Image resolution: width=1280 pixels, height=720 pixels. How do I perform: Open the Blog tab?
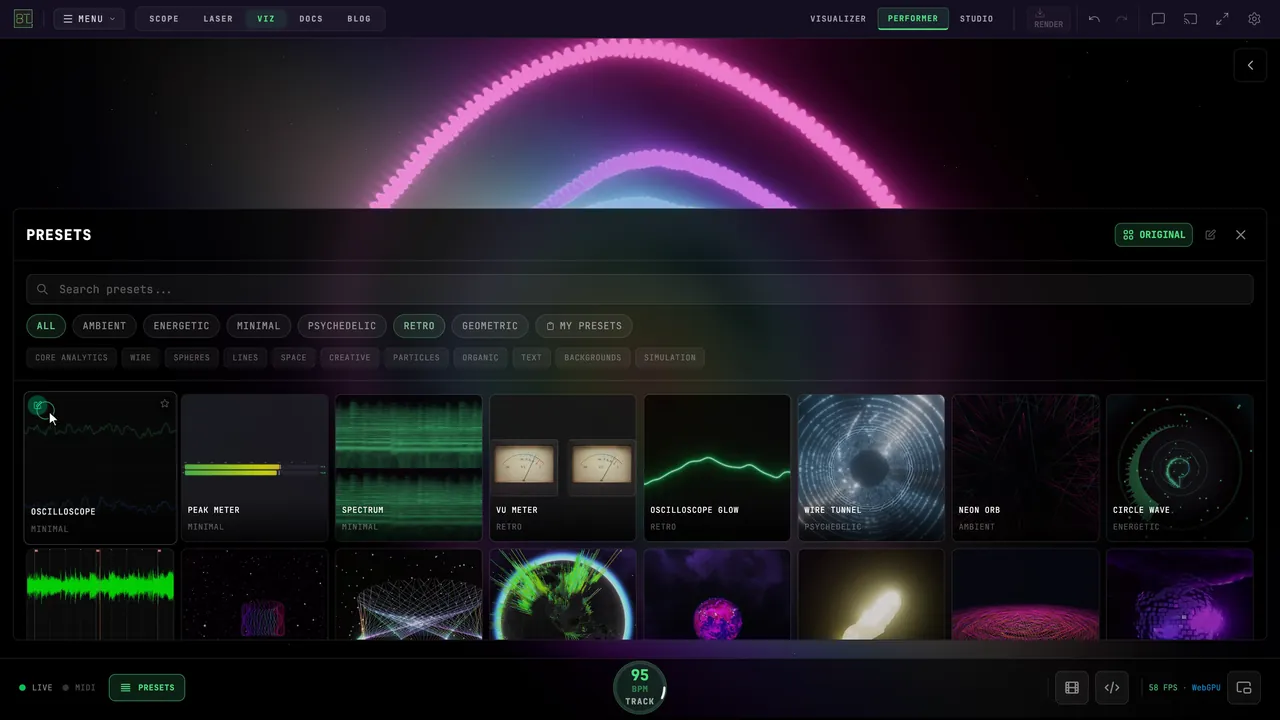(359, 19)
